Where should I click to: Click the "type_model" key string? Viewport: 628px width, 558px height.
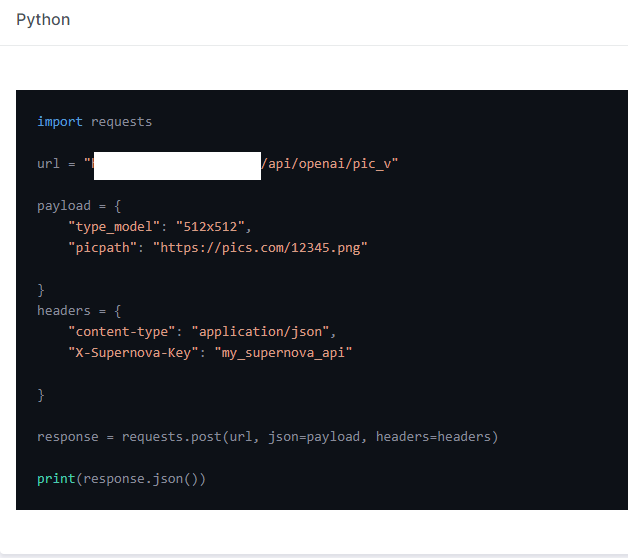(114, 226)
